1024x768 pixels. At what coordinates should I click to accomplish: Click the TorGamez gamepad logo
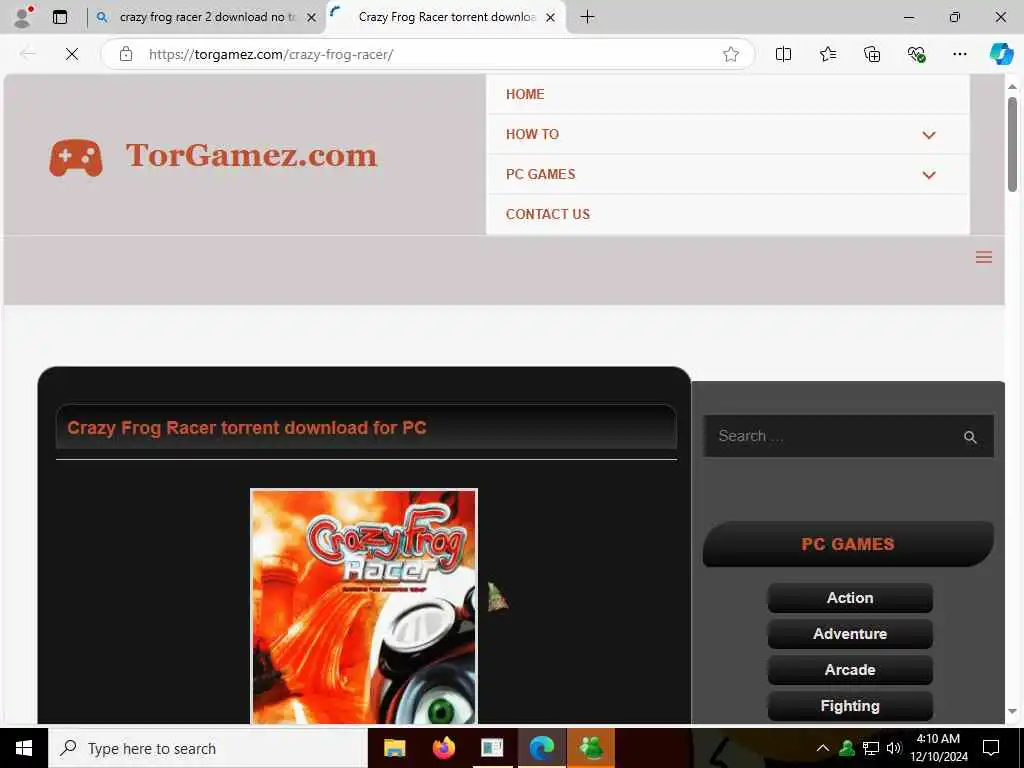point(76,157)
